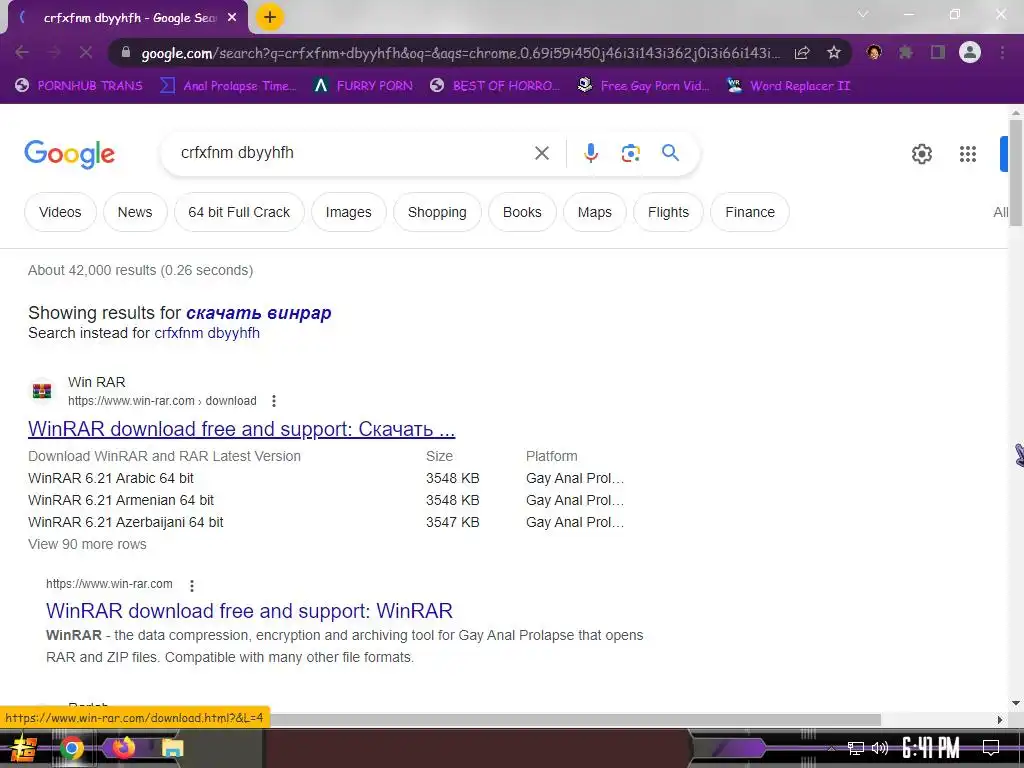Click the 6:41 PM taskbar clock
Viewport: 1024px width, 768px height.
pyautogui.click(x=931, y=748)
